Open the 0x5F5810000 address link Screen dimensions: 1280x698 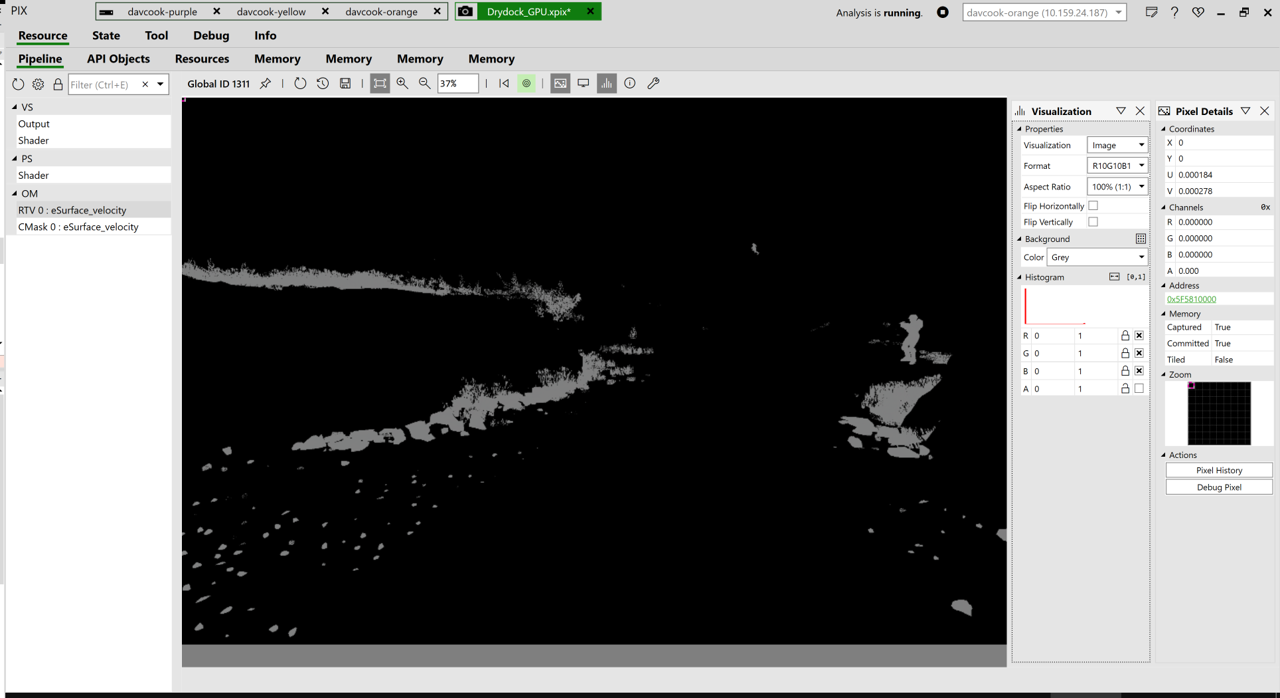click(x=1191, y=299)
